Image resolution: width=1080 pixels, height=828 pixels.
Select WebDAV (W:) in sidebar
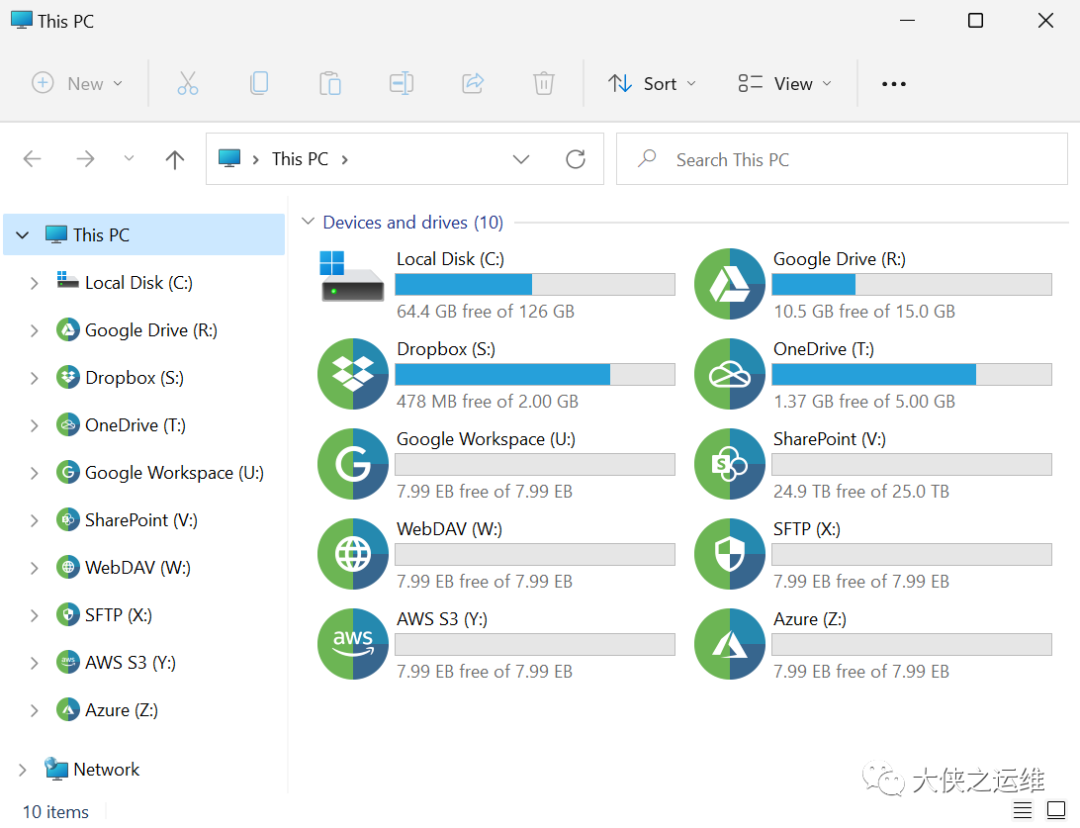123,568
